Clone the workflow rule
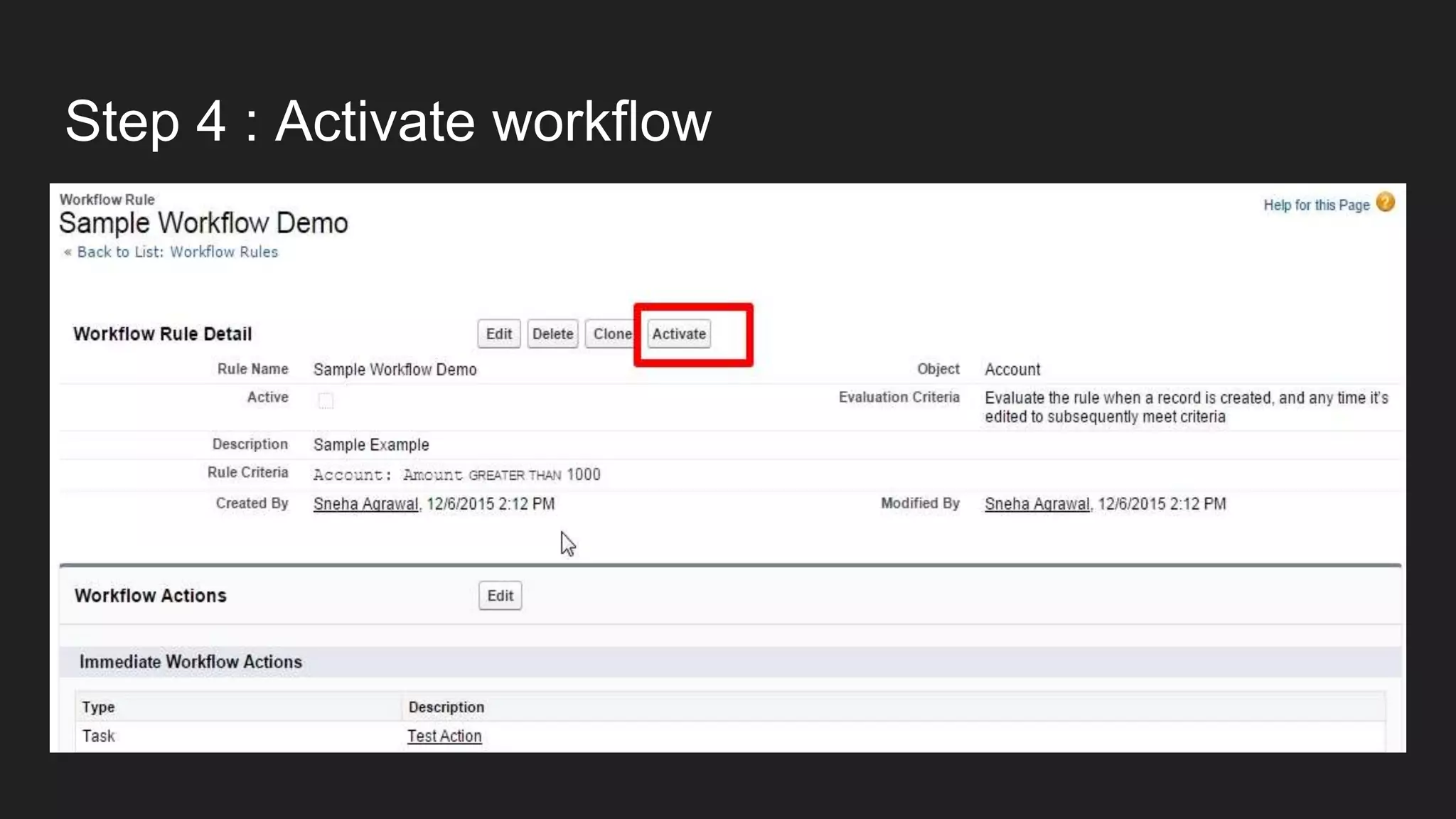This screenshot has height=819, width=1456. click(x=611, y=334)
